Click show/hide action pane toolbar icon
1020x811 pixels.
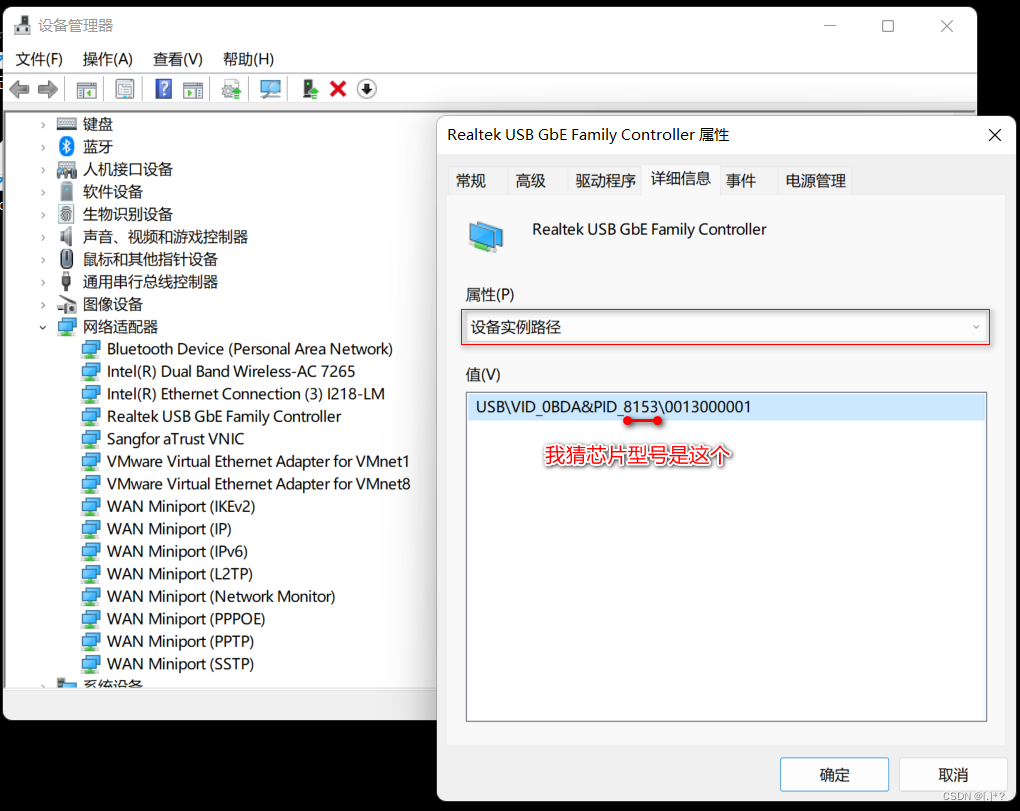click(193, 89)
